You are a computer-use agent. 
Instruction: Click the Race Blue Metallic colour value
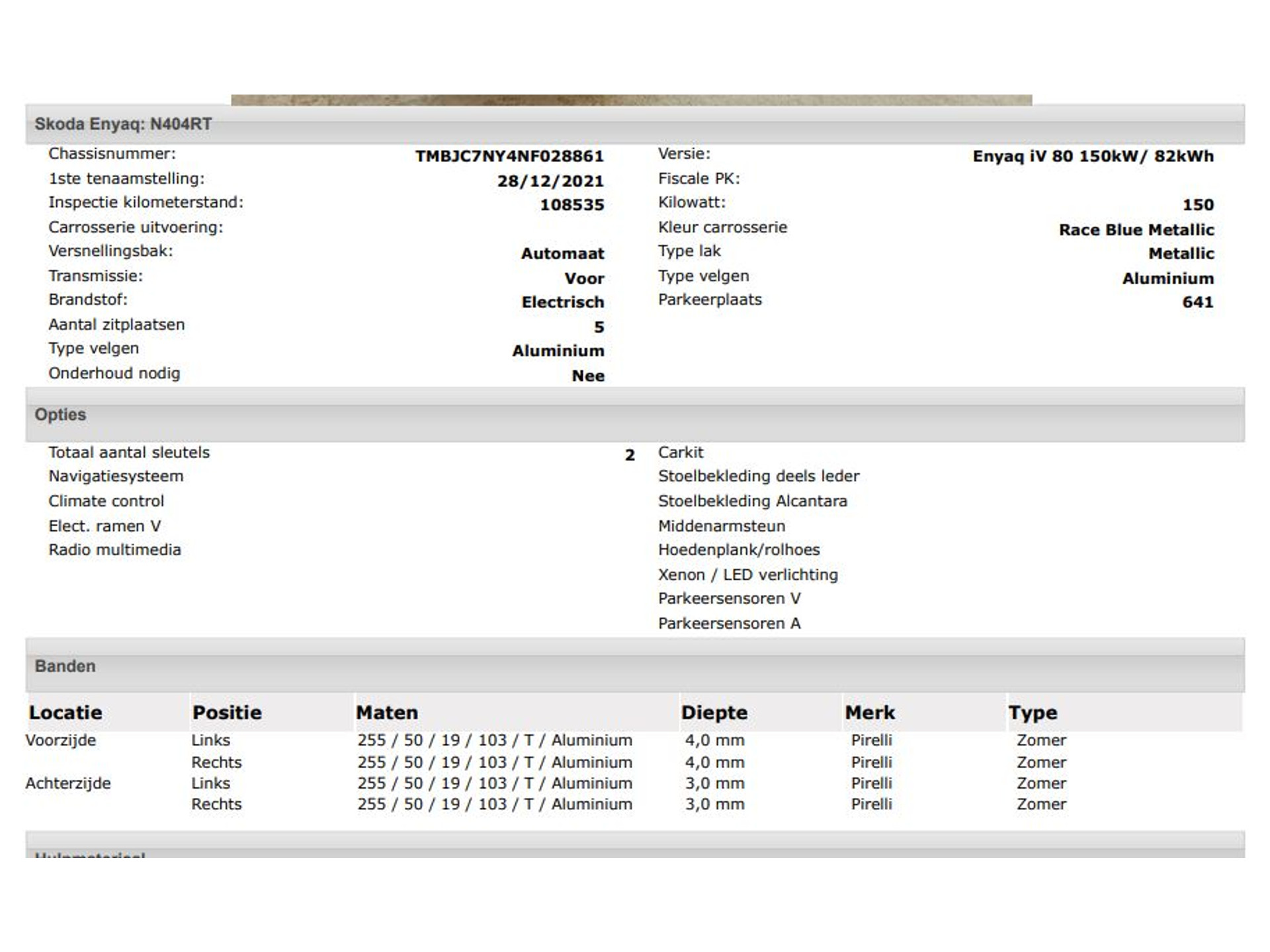click(1136, 230)
